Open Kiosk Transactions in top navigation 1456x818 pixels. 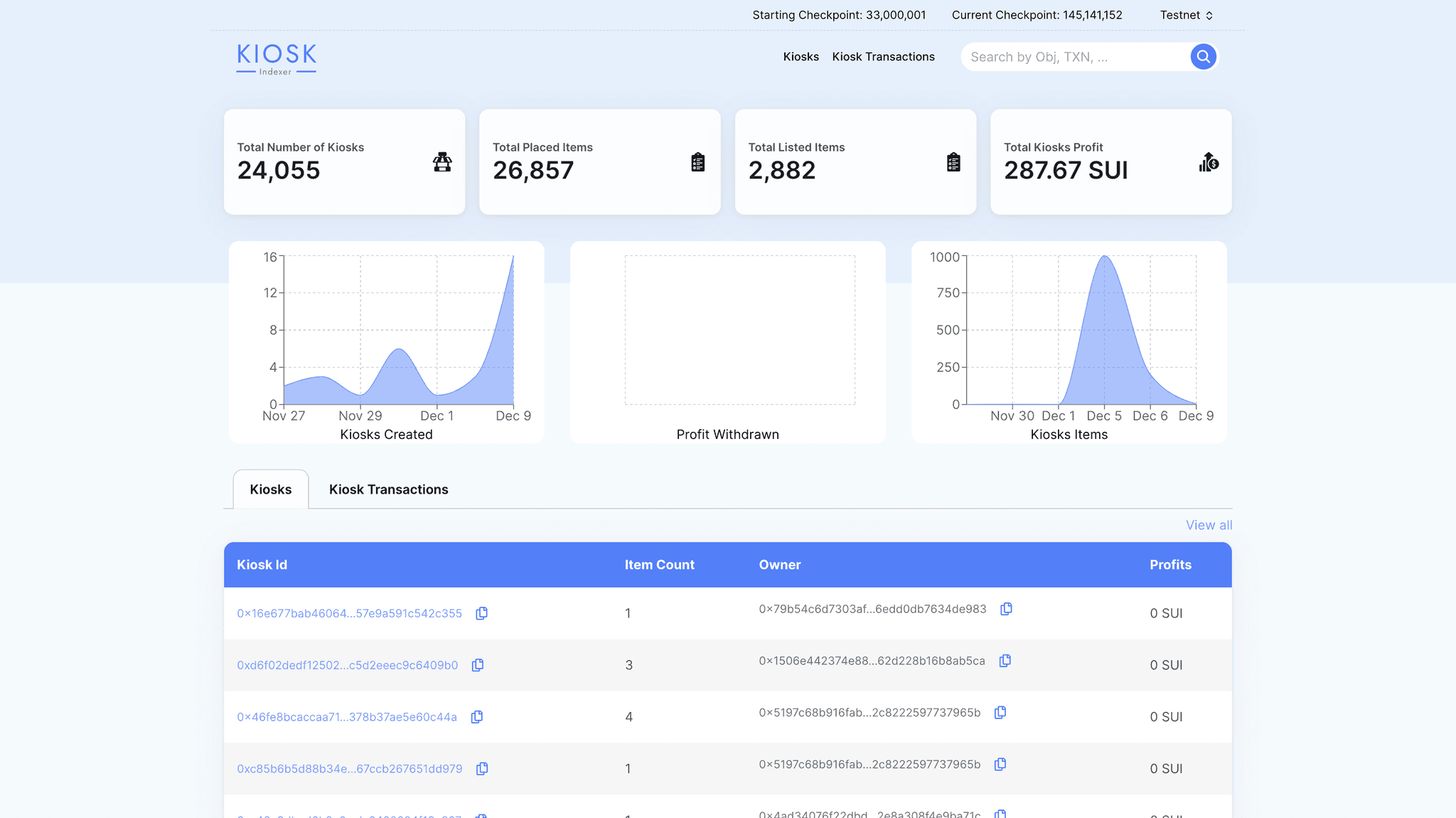click(883, 57)
